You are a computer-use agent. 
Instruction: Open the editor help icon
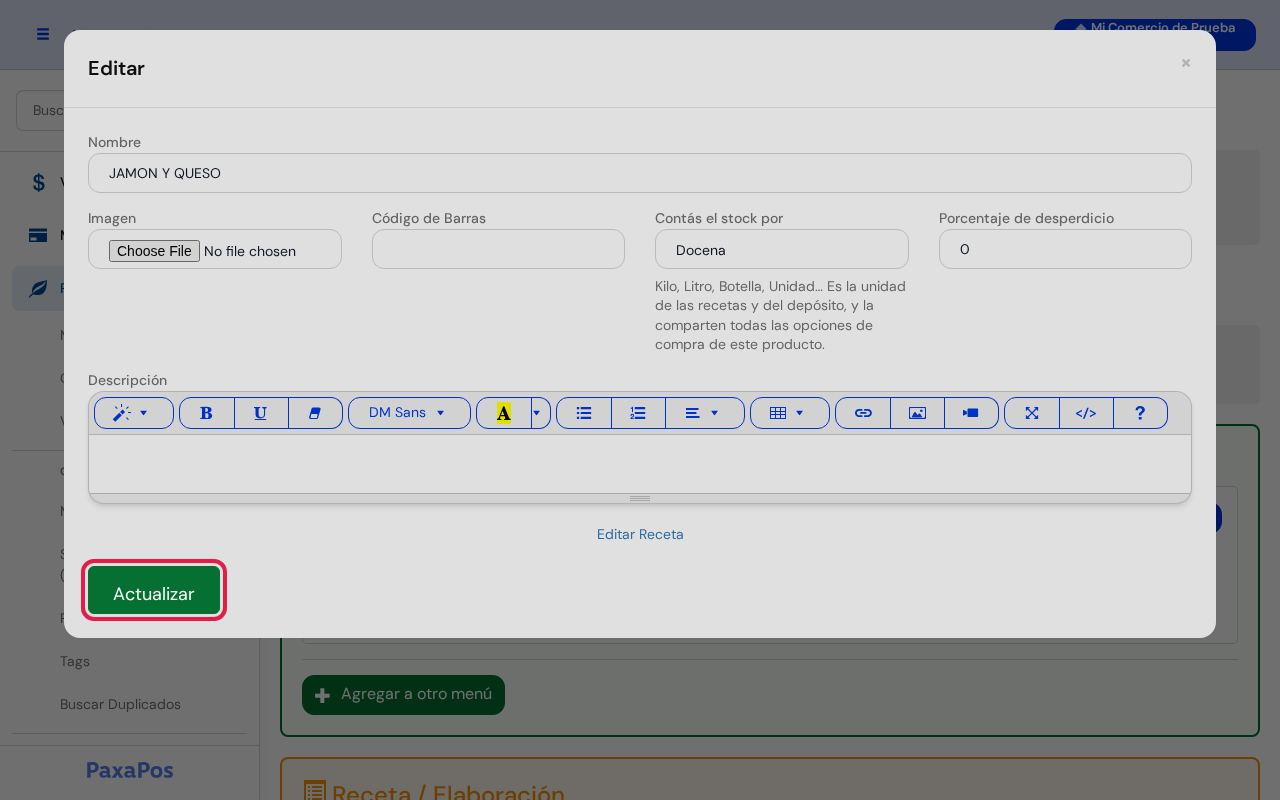click(1140, 413)
